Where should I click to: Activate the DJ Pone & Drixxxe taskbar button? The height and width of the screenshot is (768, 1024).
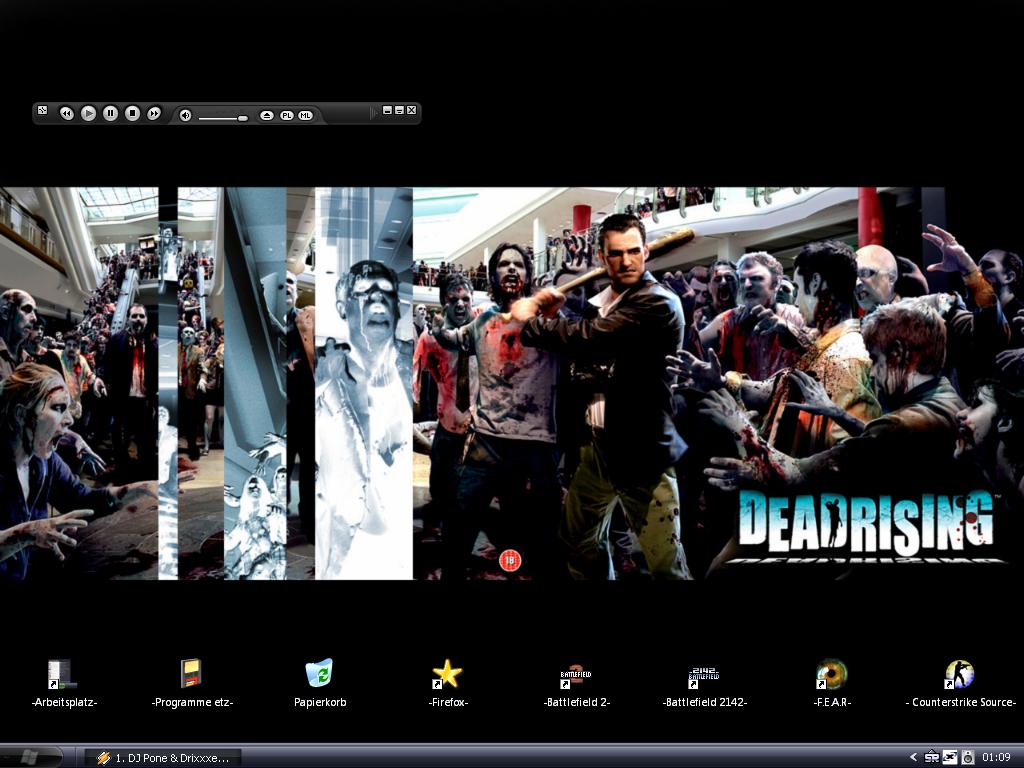[163, 758]
